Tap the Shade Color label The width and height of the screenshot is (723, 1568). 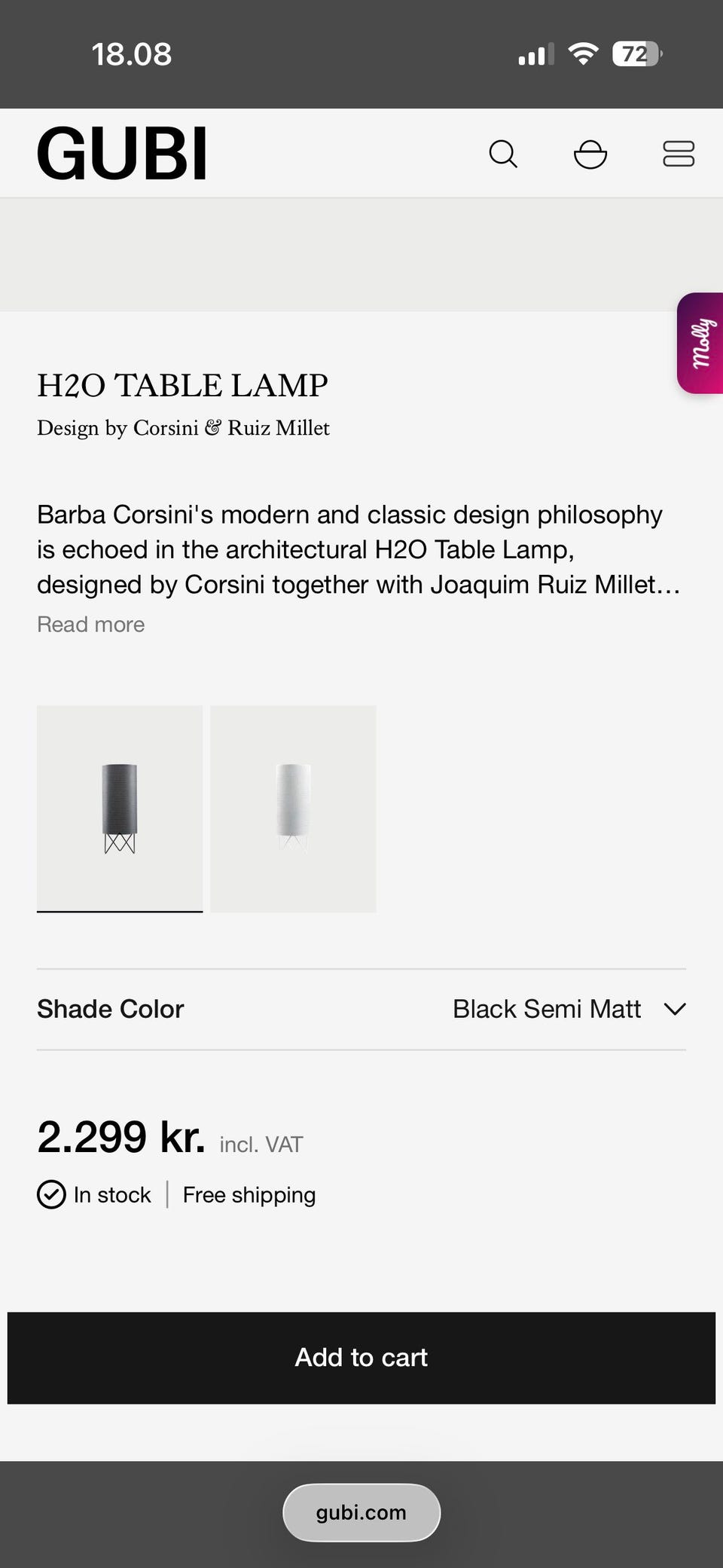tap(111, 1009)
